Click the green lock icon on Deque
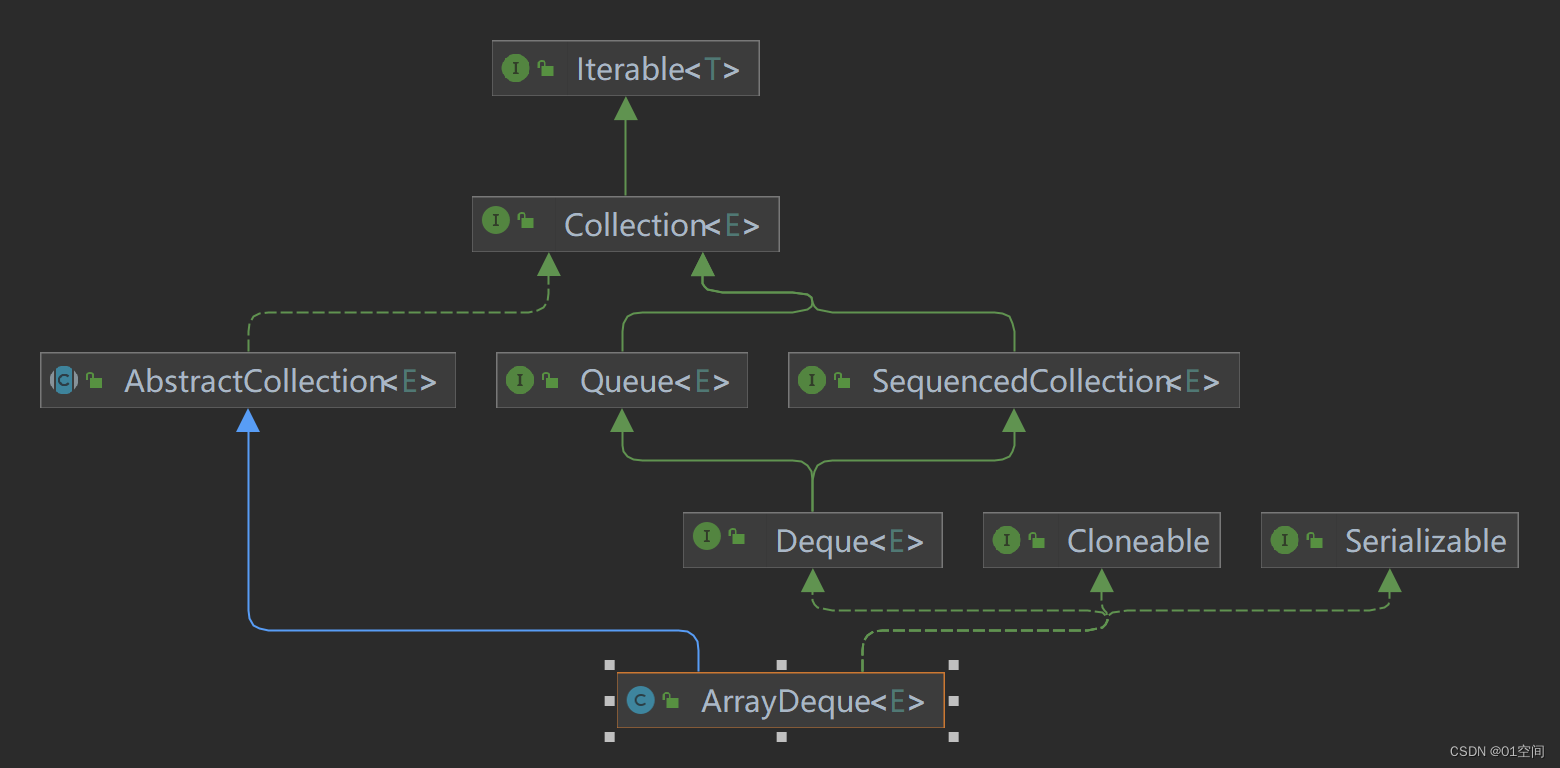This screenshot has width=1560, height=768. coord(737,536)
